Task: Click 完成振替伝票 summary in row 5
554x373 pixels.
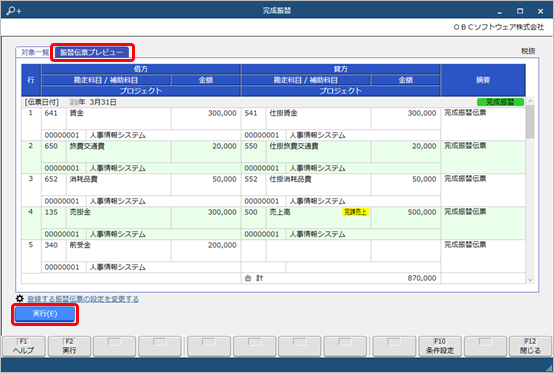Action: click(x=465, y=245)
